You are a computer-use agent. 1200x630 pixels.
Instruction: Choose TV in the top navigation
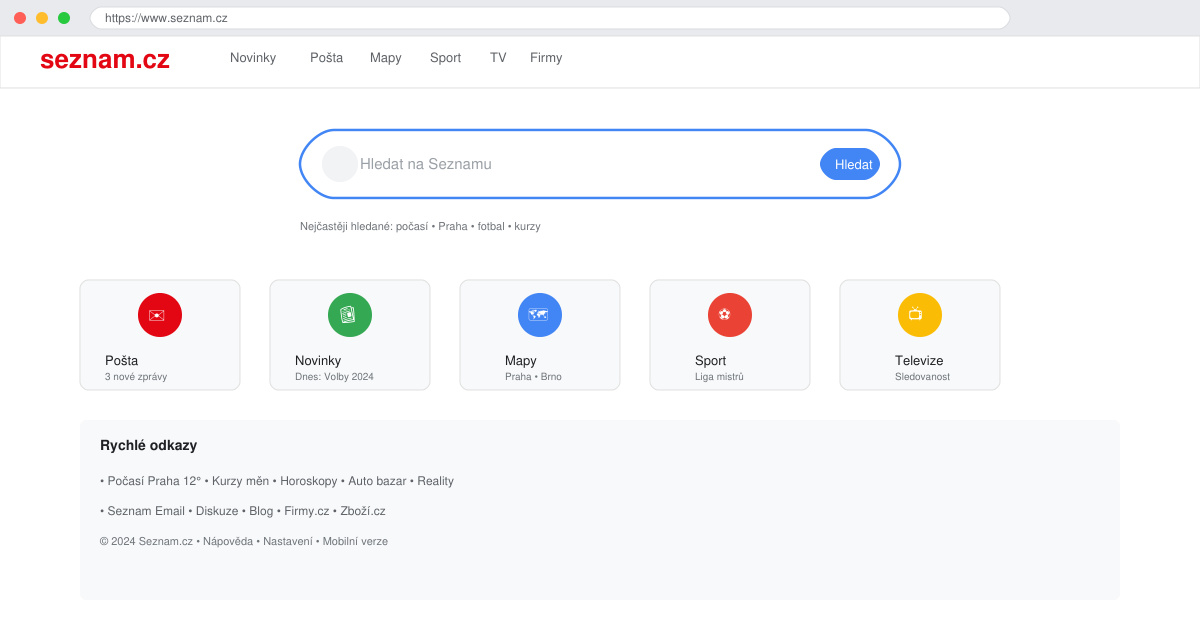(x=498, y=58)
